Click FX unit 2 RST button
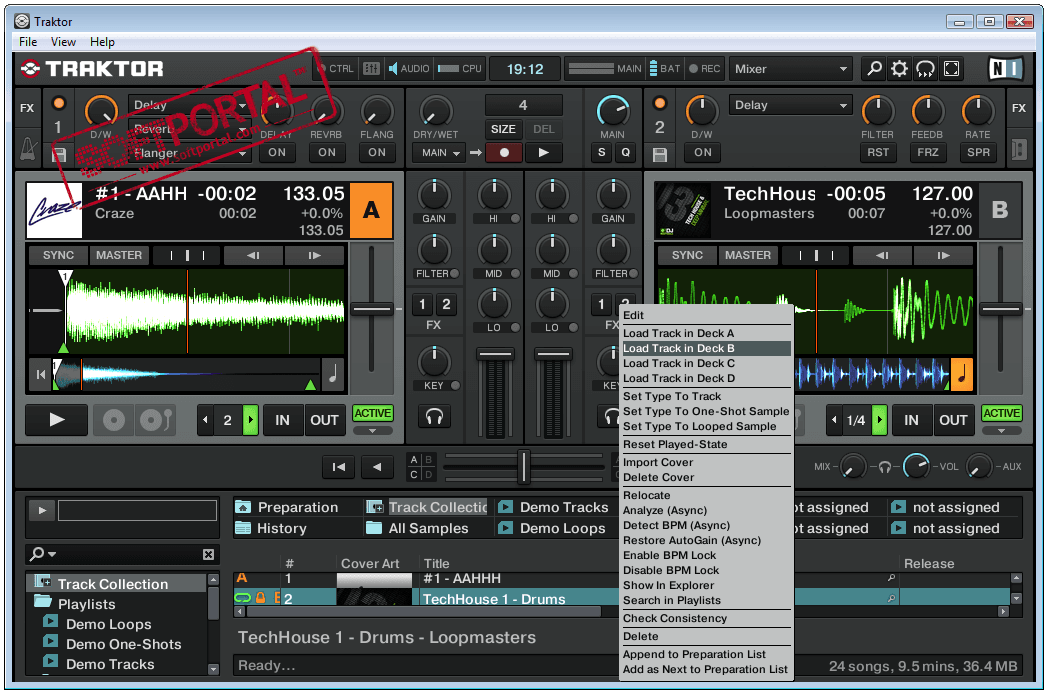 pyautogui.click(x=878, y=152)
